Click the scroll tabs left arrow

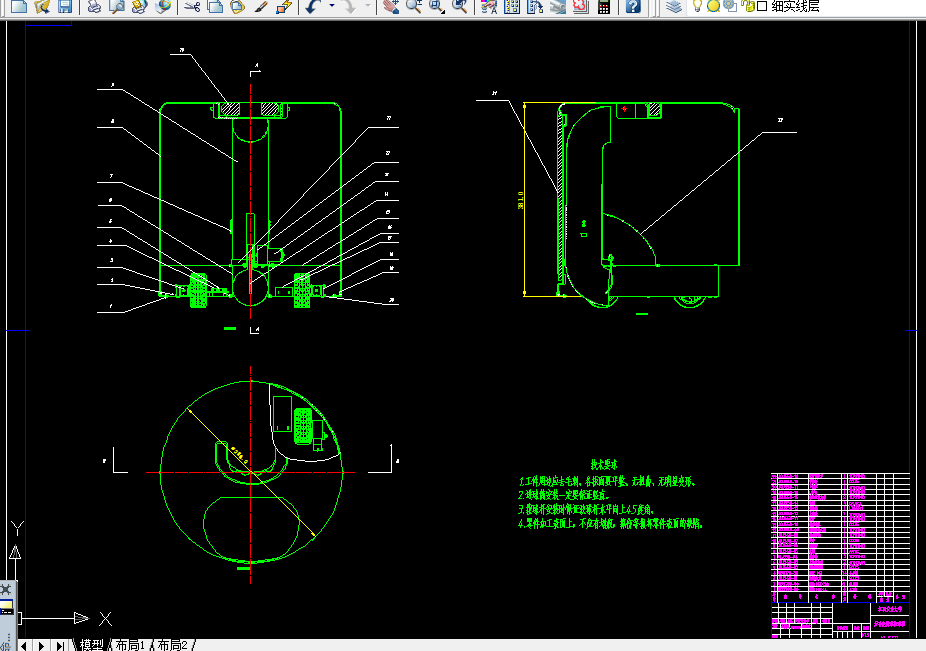[24, 646]
